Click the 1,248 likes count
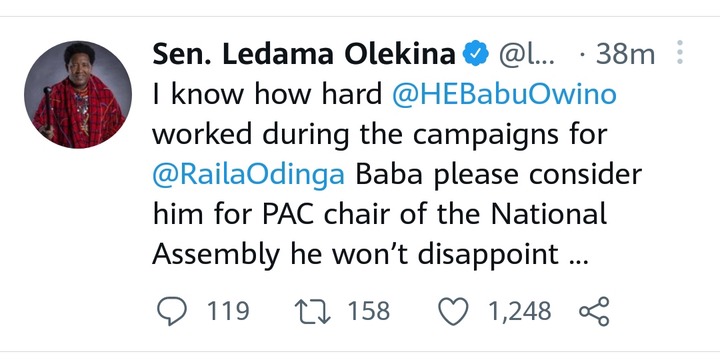 [519, 311]
